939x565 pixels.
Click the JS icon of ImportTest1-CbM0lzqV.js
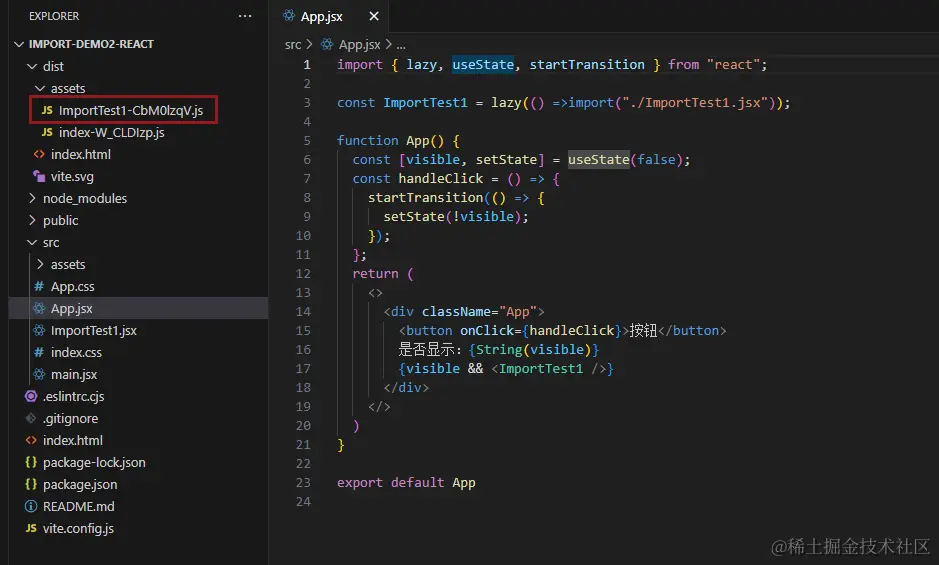point(47,110)
